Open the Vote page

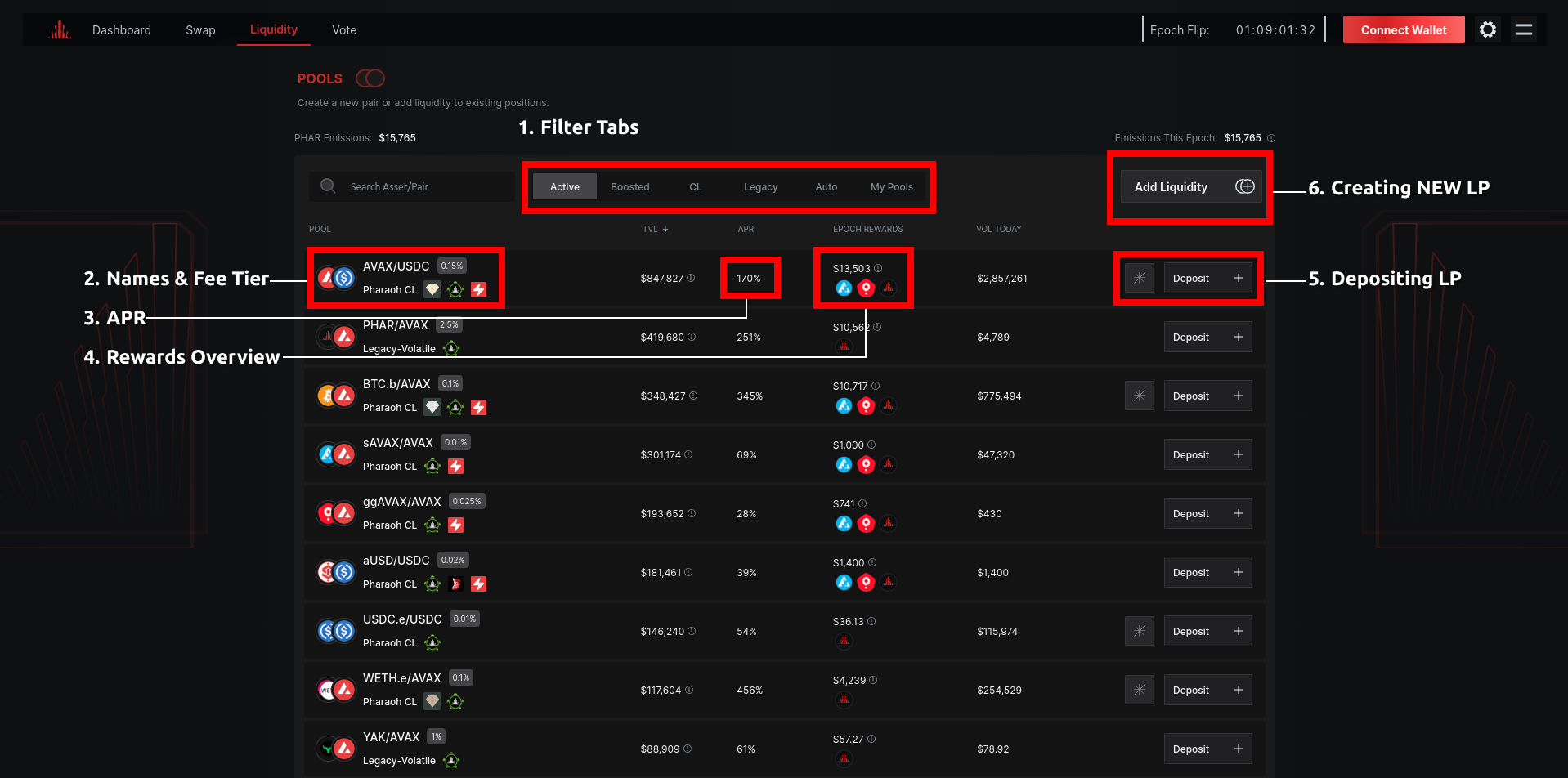[344, 30]
